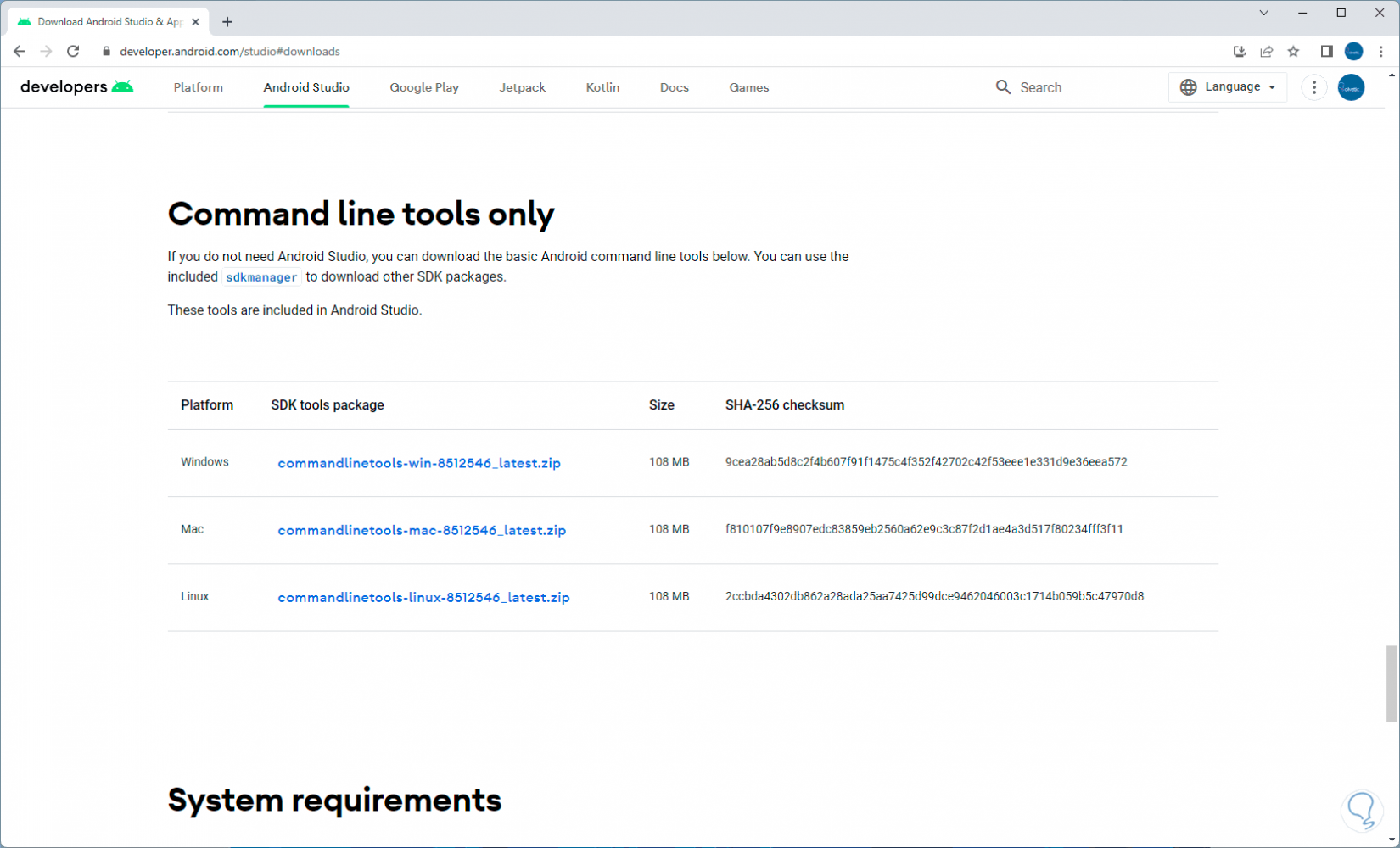Open the Jetpack navigation tab
Screen dimensions: 1400x848
pos(522,87)
